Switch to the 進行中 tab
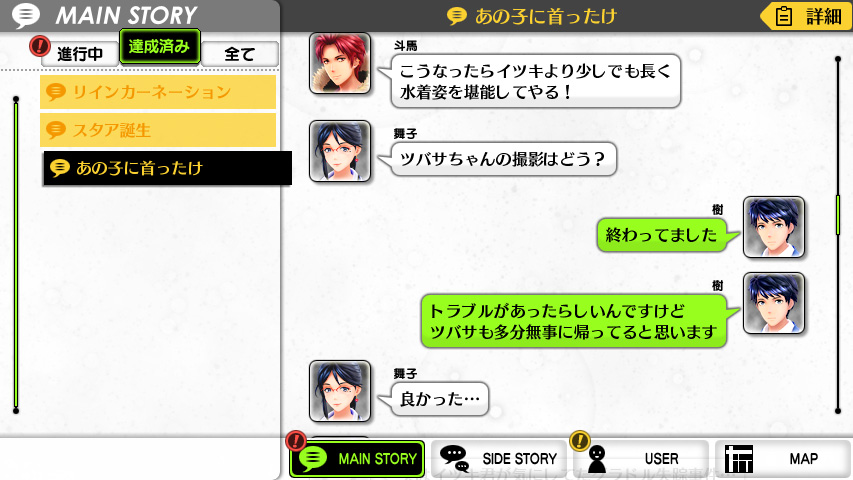This screenshot has height=480, width=853. 79,54
